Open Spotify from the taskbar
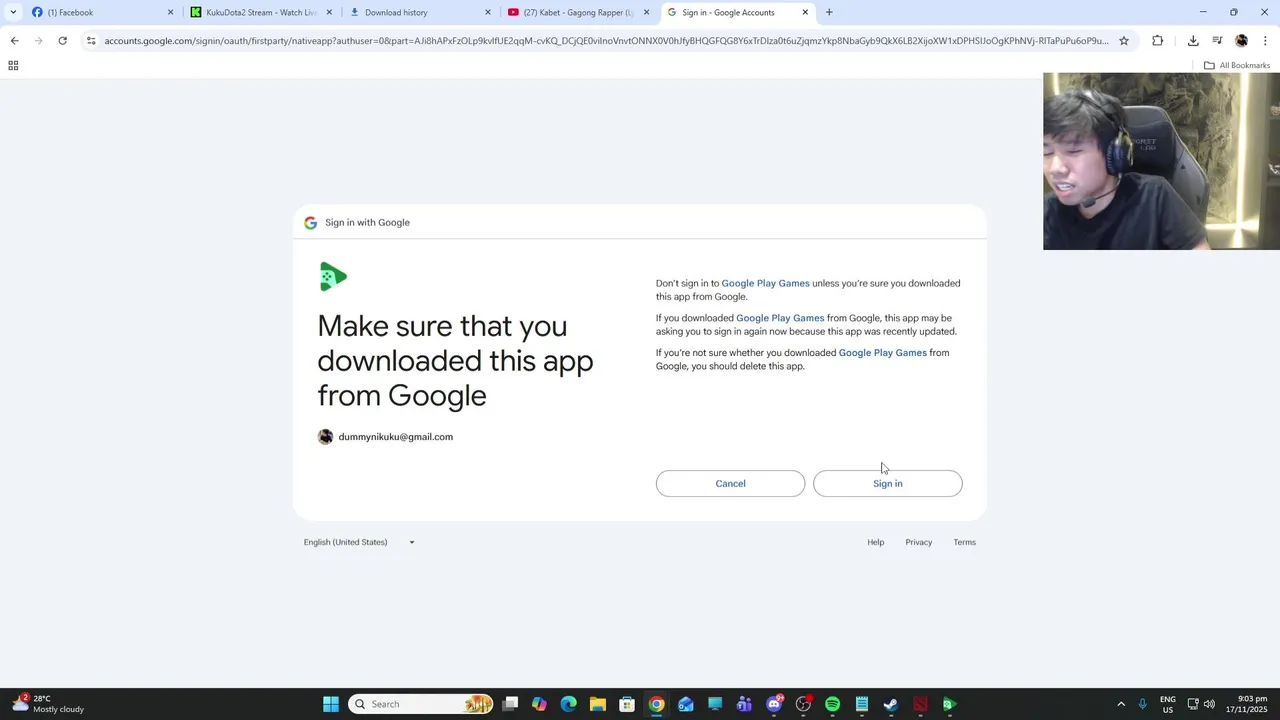The width and height of the screenshot is (1280, 720). point(832,704)
